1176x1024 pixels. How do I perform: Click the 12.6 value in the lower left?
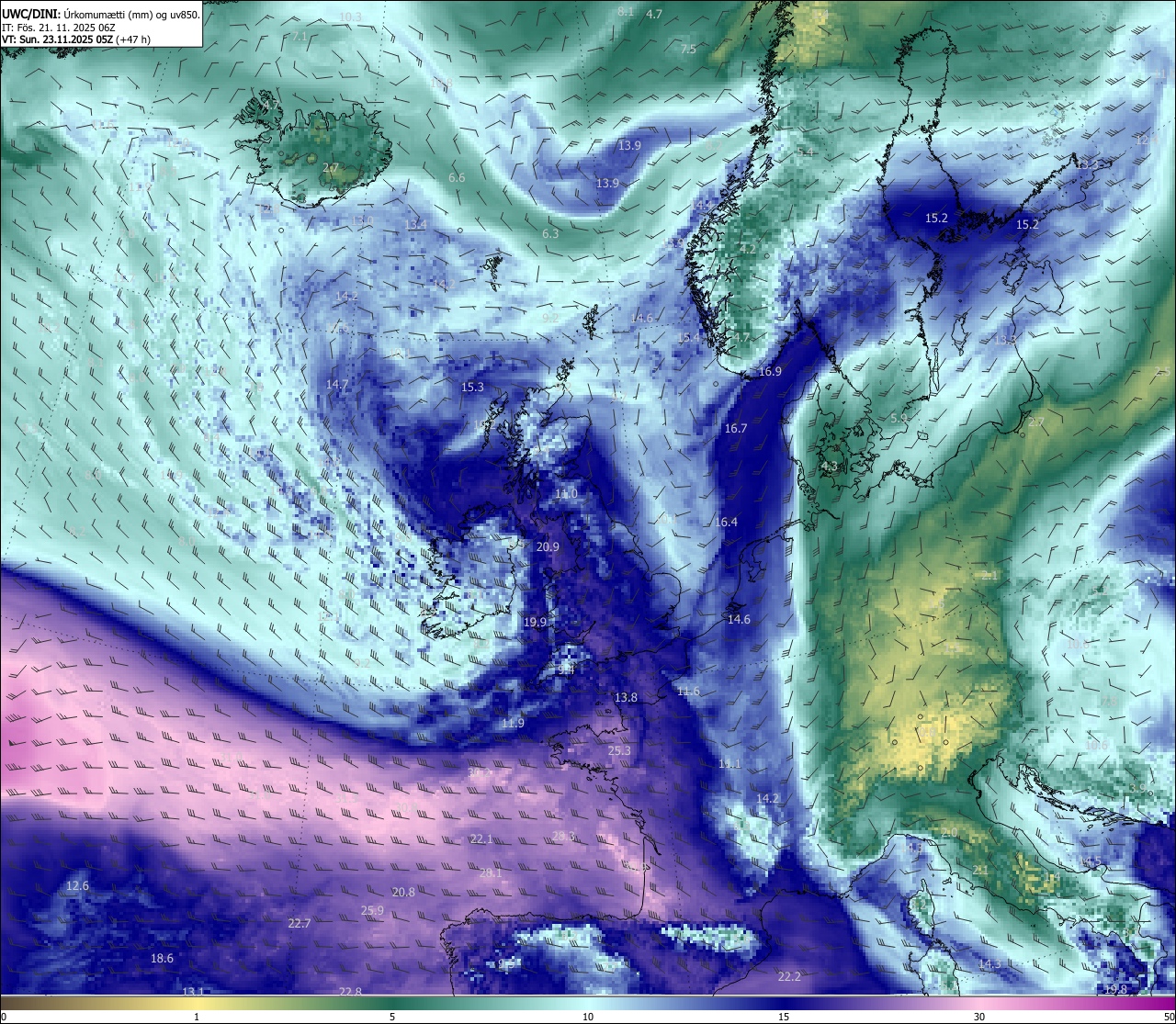(x=78, y=886)
